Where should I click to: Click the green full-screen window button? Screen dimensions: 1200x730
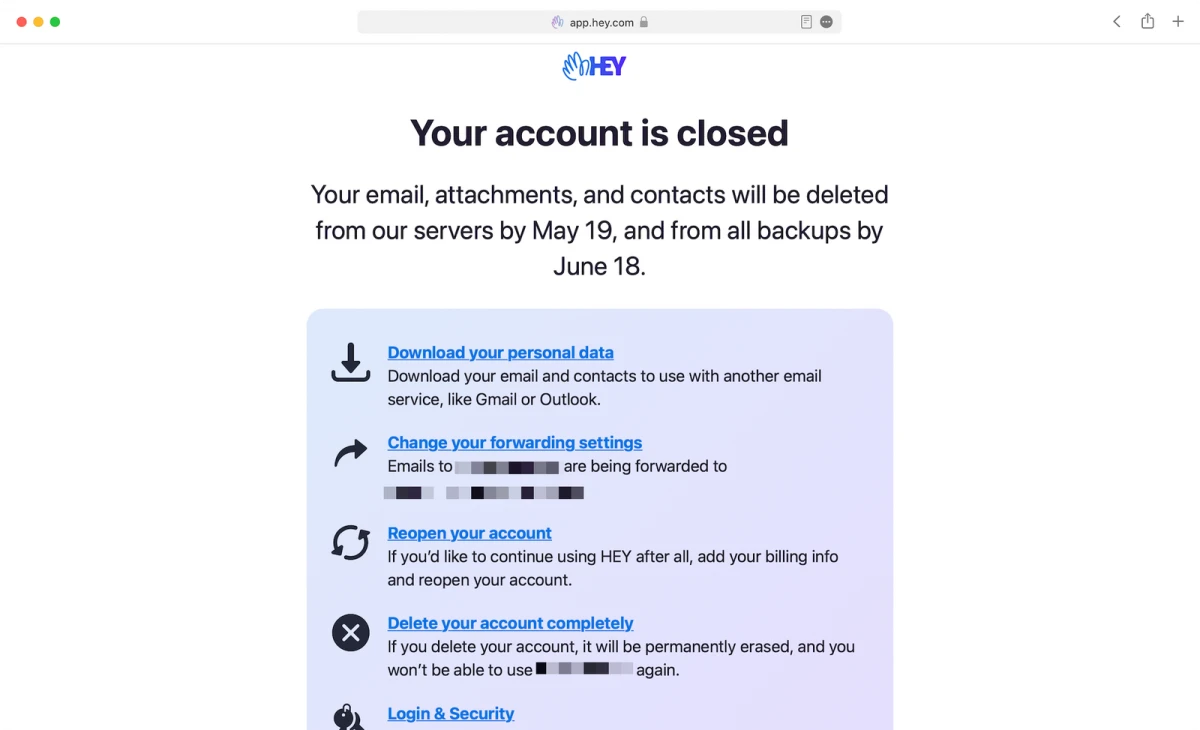55,22
